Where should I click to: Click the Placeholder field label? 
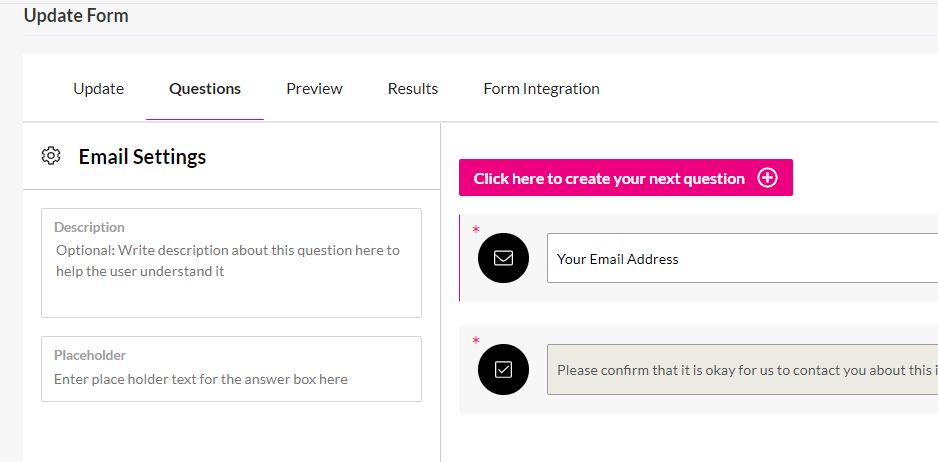(x=90, y=355)
